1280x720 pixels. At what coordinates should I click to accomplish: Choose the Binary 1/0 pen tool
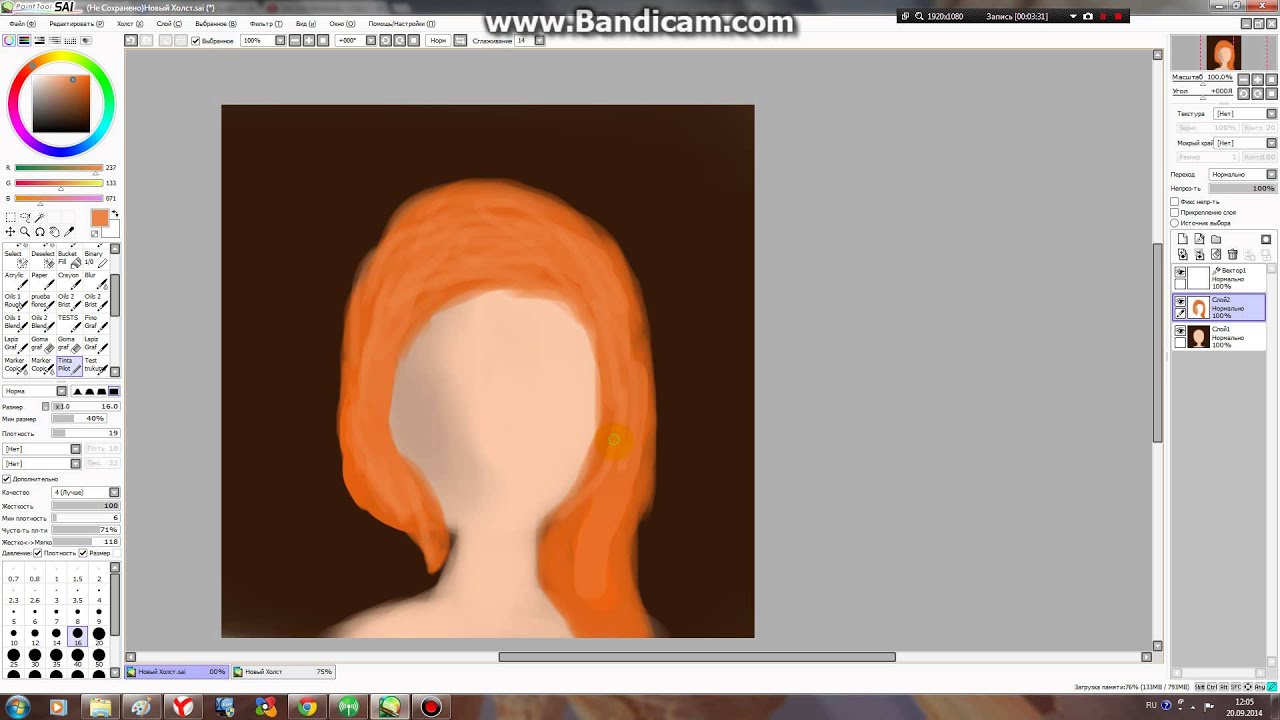click(x=95, y=258)
